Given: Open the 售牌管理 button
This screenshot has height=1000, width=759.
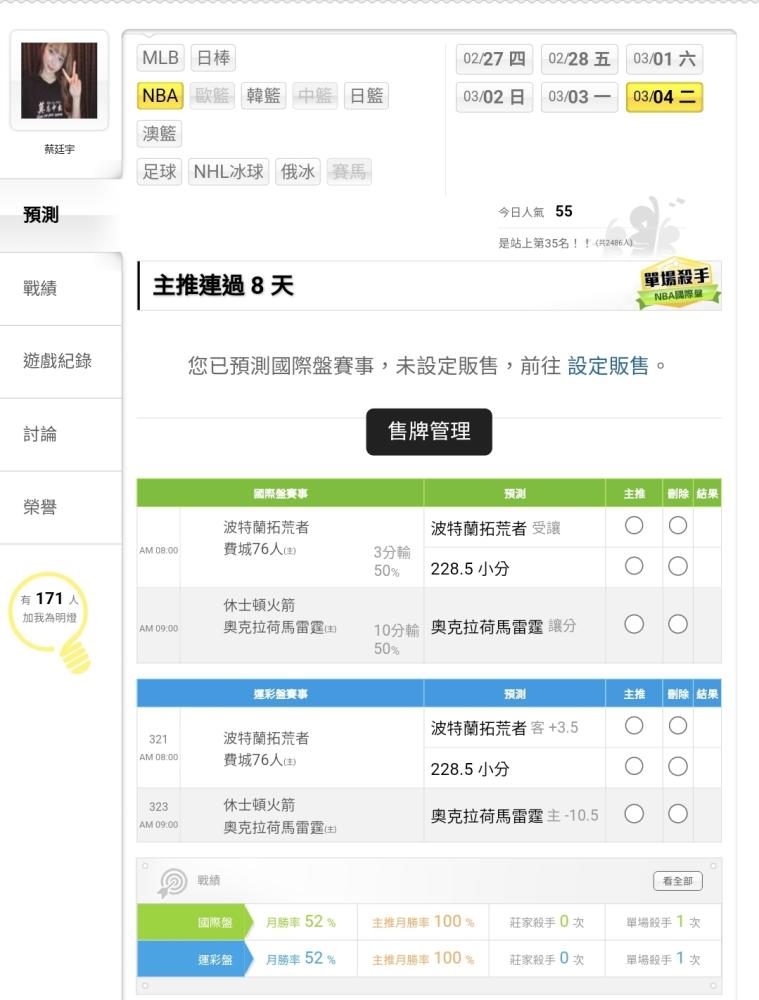Looking at the screenshot, I should [429, 432].
